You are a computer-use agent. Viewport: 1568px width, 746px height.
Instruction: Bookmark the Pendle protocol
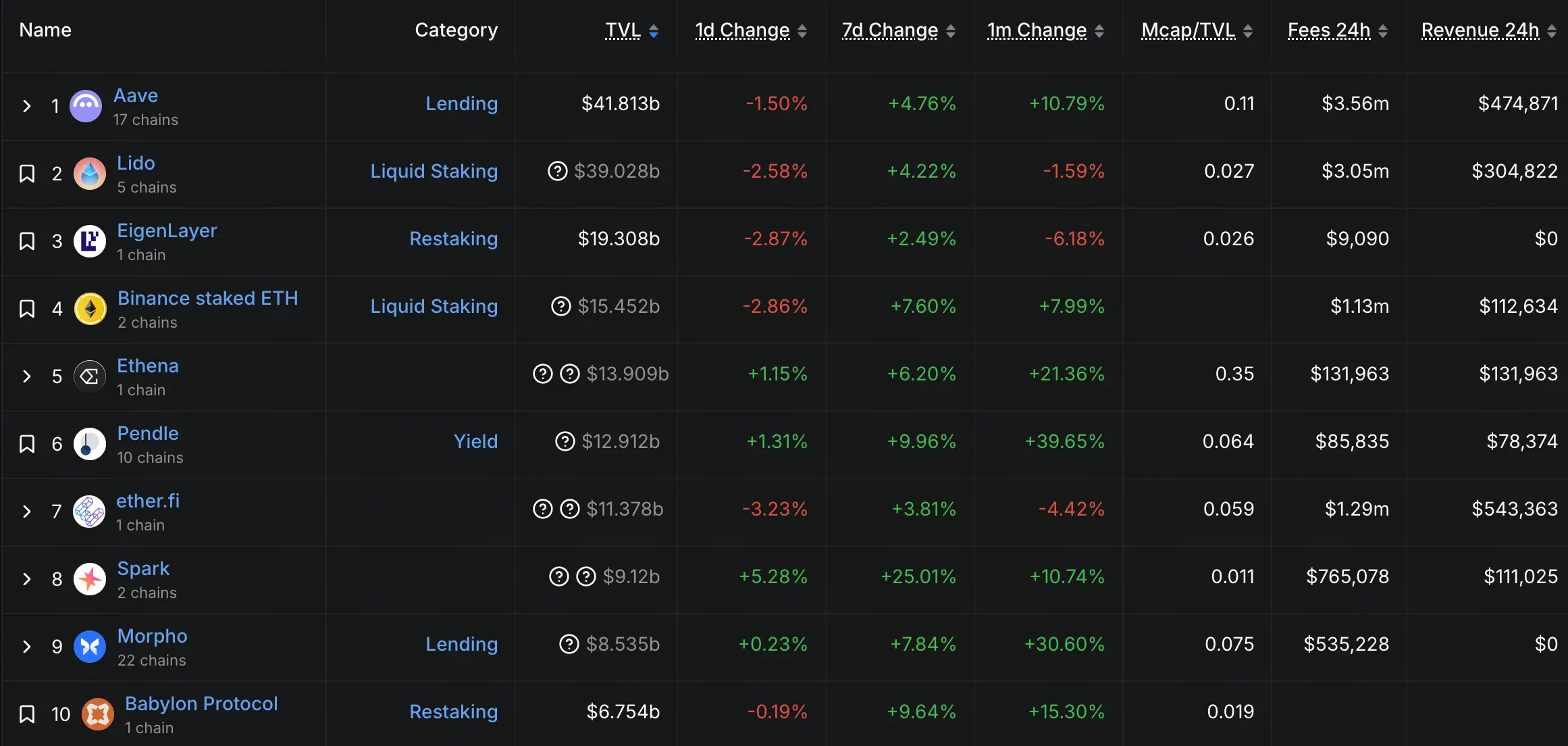pyautogui.click(x=27, y=444)
